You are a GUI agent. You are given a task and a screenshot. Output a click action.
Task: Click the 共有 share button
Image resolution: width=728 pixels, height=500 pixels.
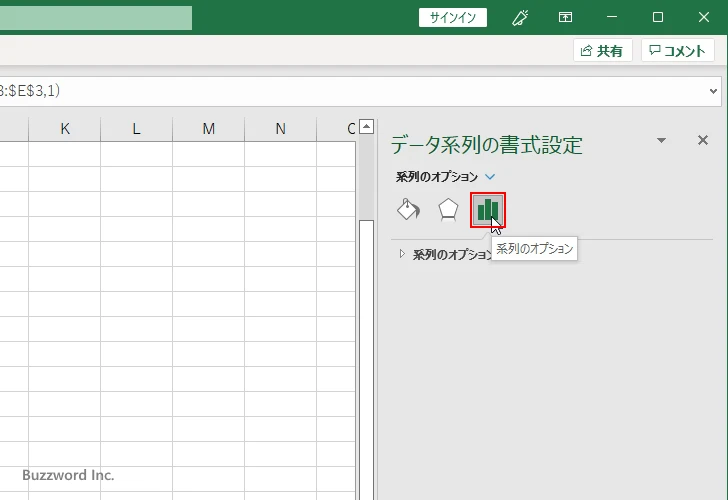click(x=602, y=50)
